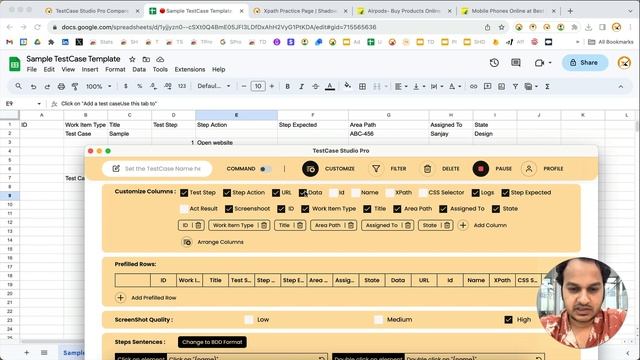Click the Arrange Columns icon
The height and width of the screenshot is (360, 640).
pos(187,242)
